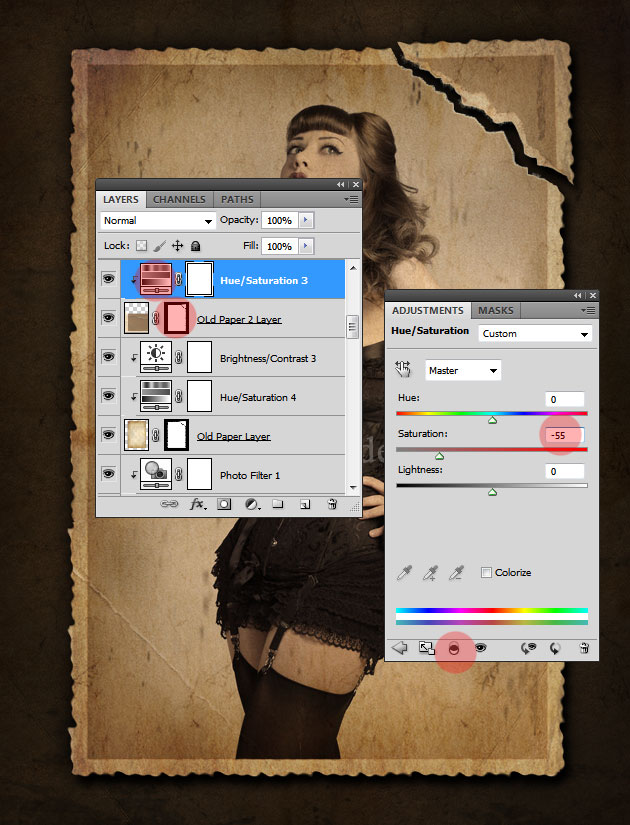Select the eyedropper tool
630x825 pixels.
[x=404, y=572]
